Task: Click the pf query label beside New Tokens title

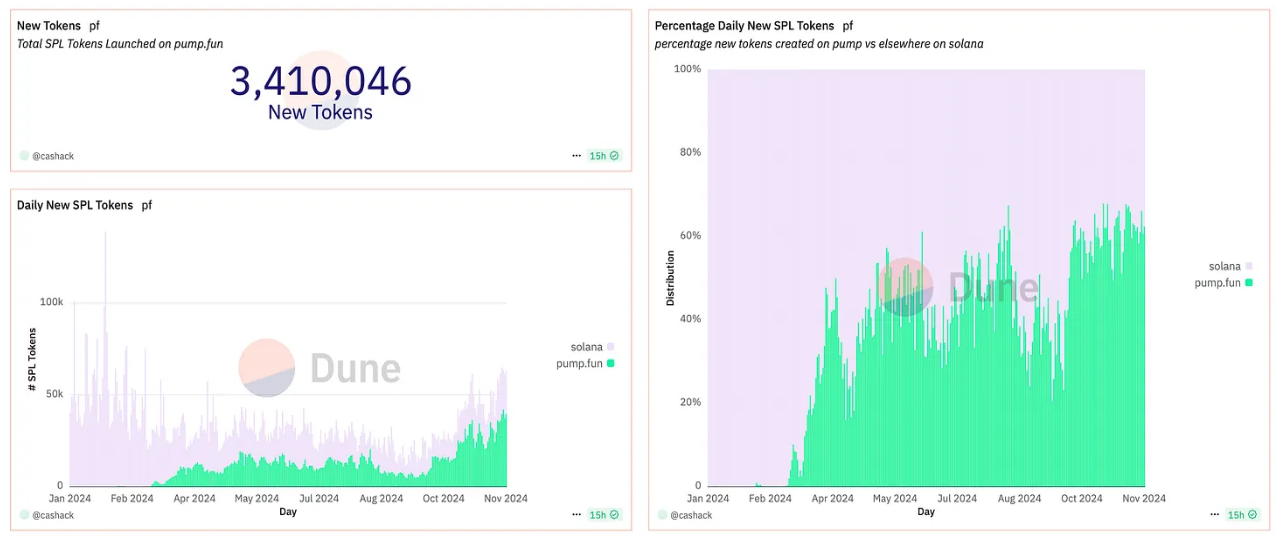Action: coord(95,26)
